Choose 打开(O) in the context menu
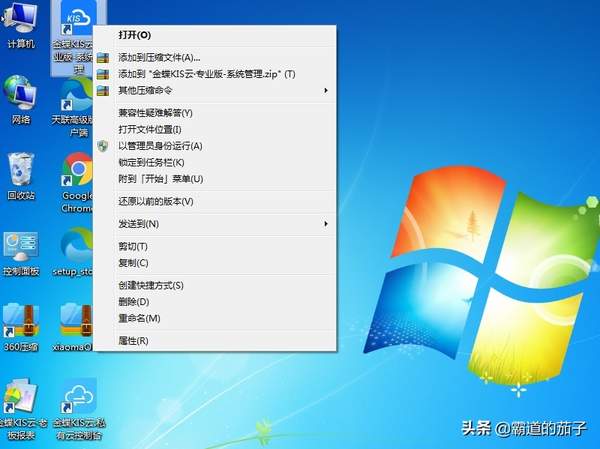The width and height of the screenshot is (600, 449). (x=215, y=35)
